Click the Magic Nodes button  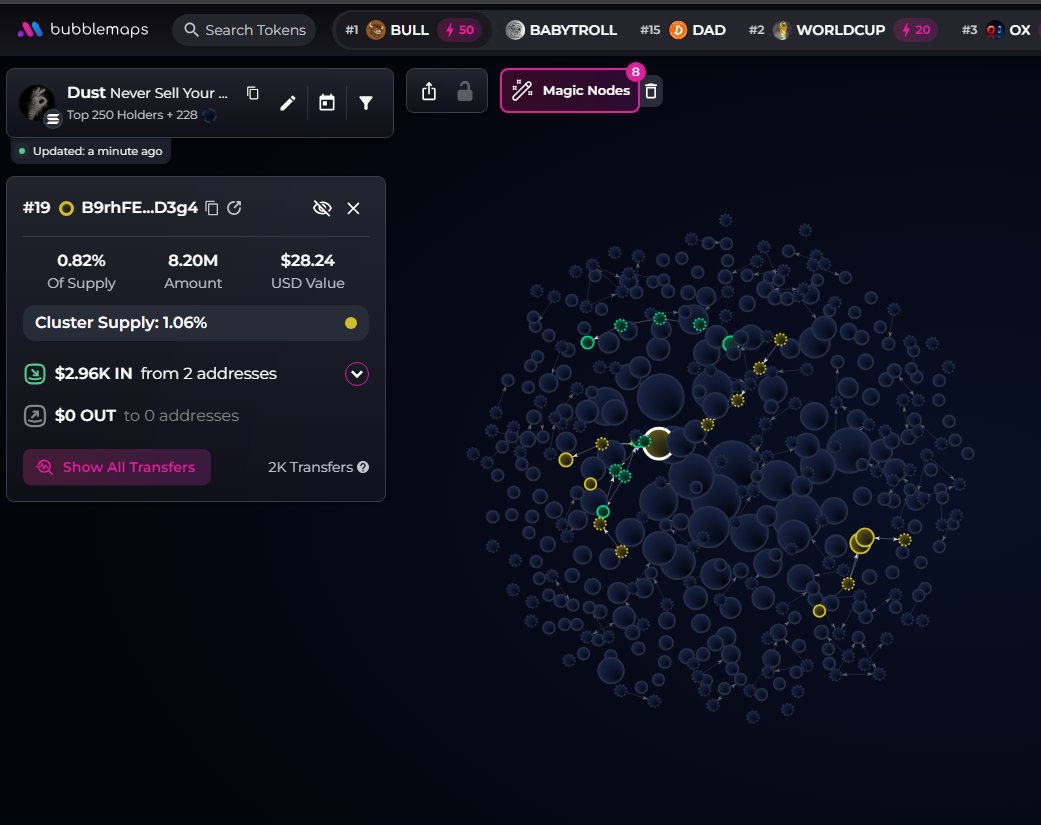[x=570, y=90]
